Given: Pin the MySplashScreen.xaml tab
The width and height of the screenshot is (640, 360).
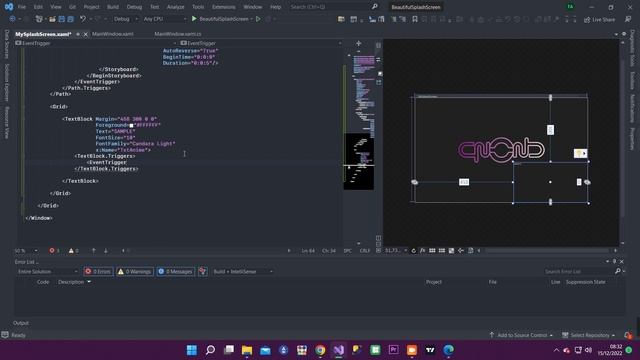Looking at the screenshot, I should (78, 34).
